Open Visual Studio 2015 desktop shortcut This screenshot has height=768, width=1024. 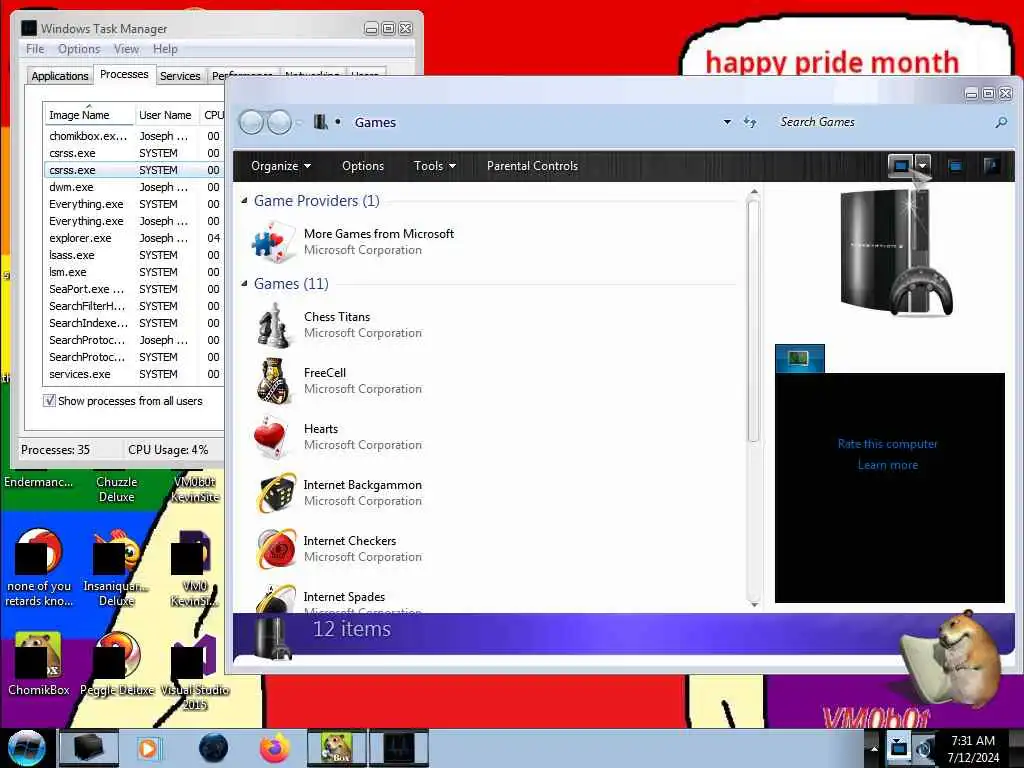point(195,673)
